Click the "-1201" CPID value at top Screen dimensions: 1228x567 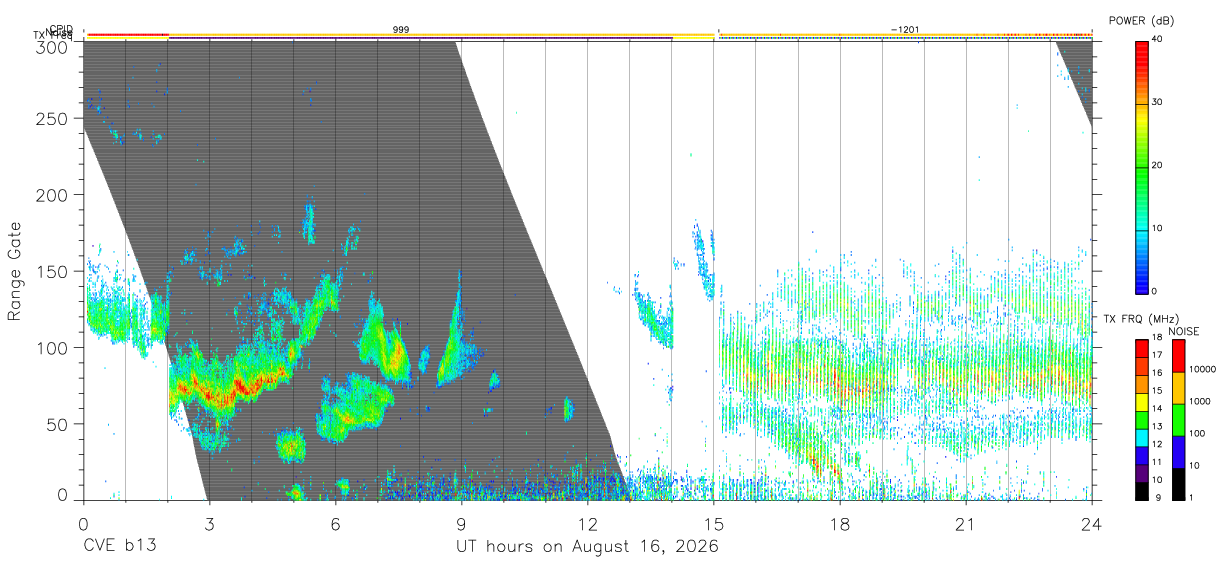pyautogui.click(x=905, y=30)
